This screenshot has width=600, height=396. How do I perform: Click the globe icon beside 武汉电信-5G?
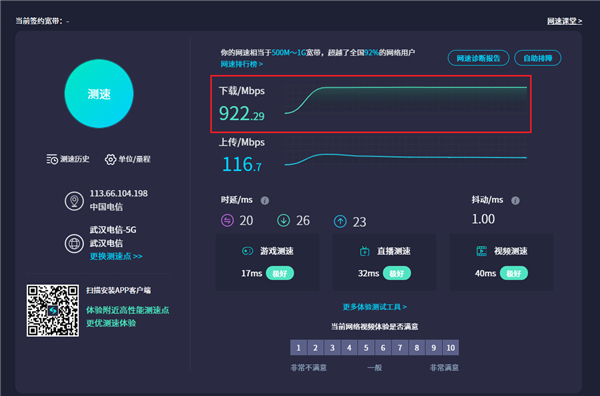[x=74, y=243]
